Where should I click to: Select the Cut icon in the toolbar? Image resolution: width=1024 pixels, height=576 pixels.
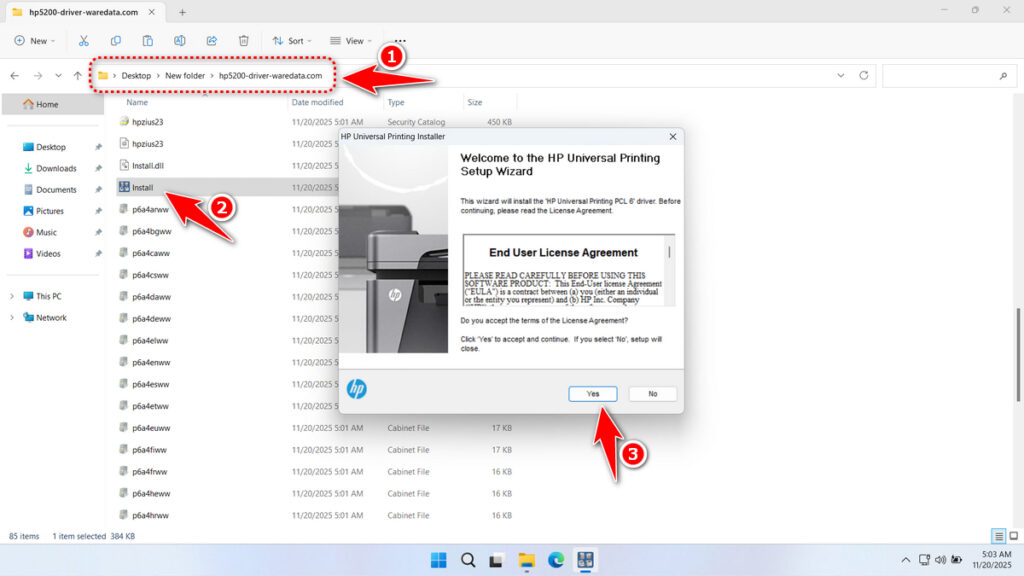click(x=84, y=40)
